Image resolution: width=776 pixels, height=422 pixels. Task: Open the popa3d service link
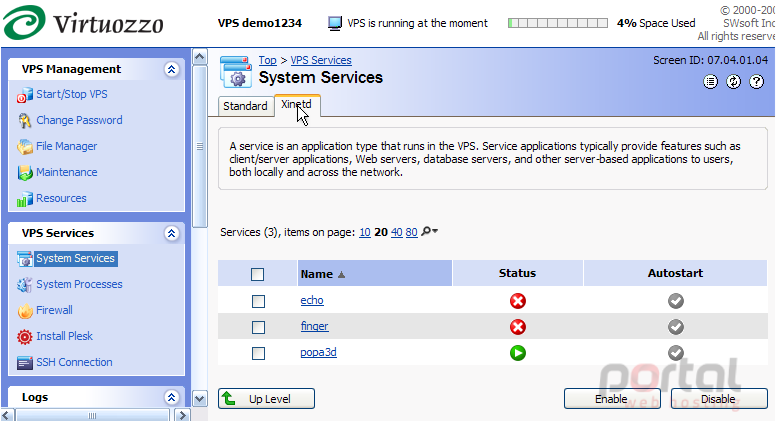(x=318, y=352)
